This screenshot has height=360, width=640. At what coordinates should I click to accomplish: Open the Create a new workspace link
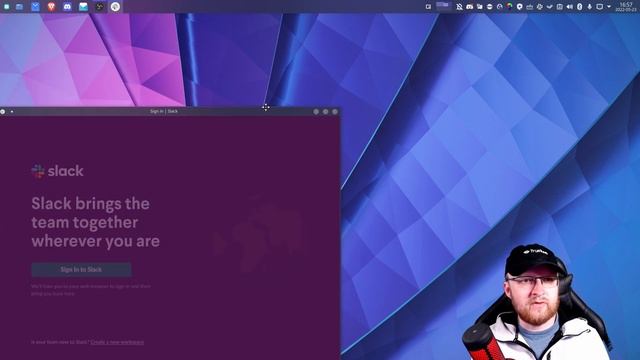[117, 342]
